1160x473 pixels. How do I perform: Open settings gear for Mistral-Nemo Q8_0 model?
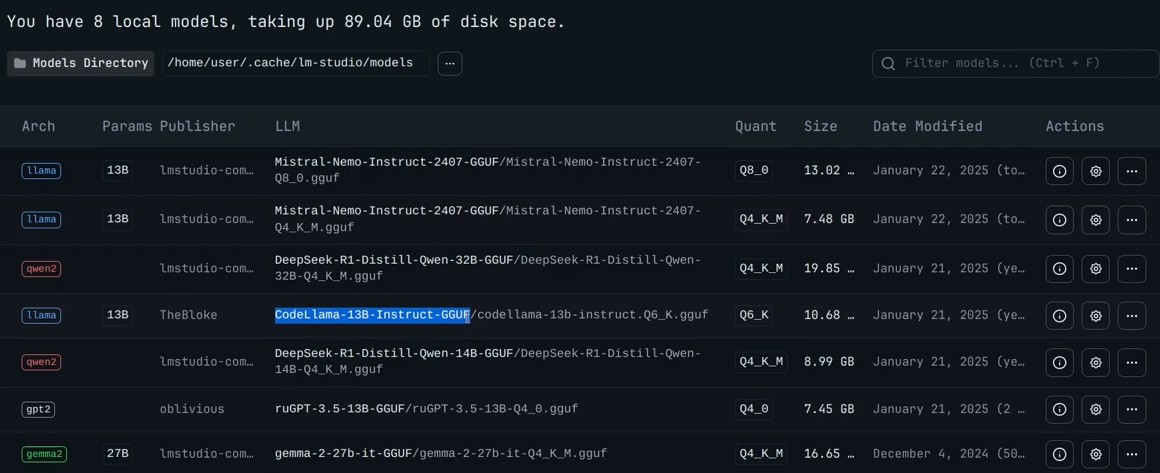click(1096, 171)
